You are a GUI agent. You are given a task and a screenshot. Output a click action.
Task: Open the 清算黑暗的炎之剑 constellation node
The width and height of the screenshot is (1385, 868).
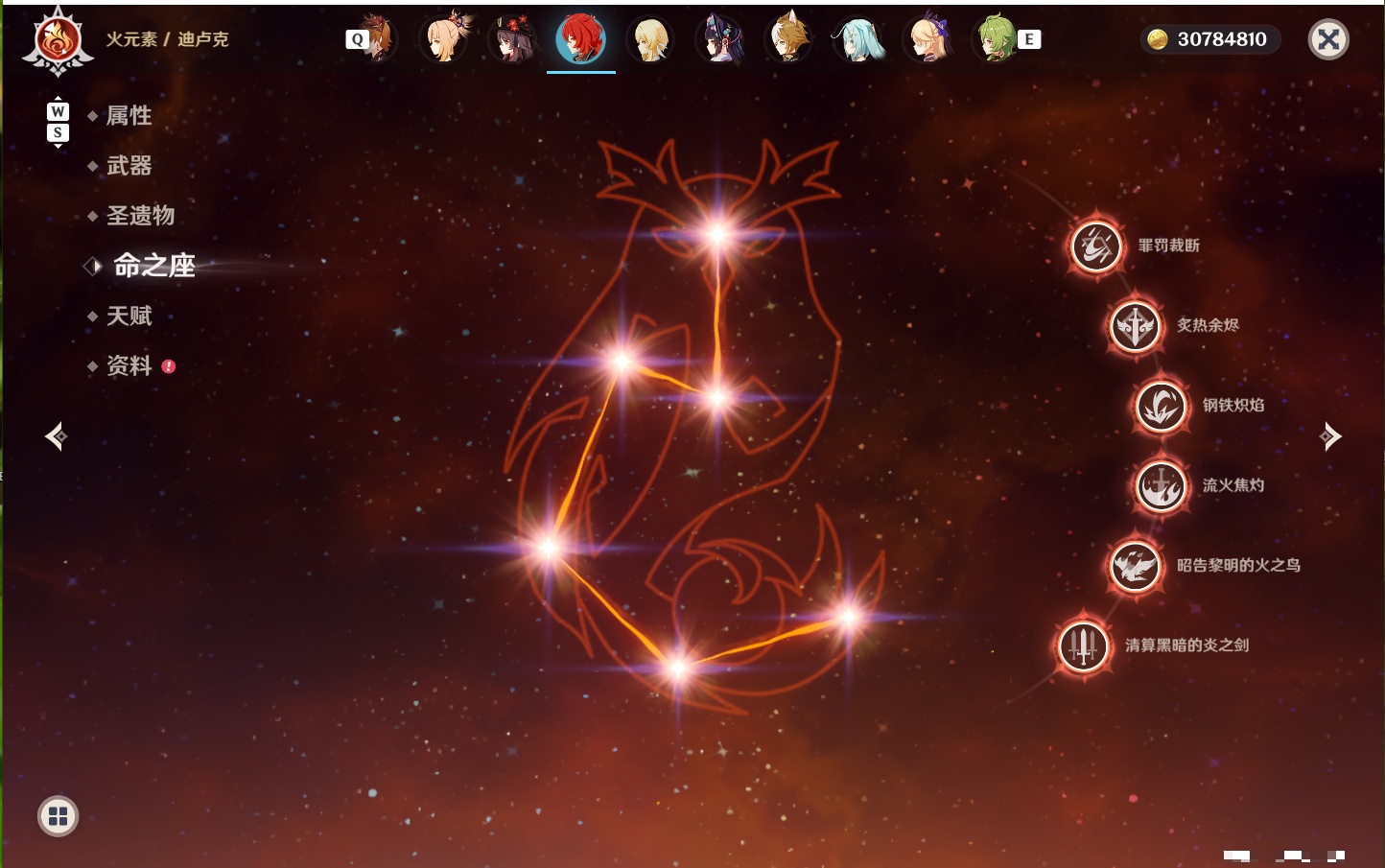pos(1084,645)
